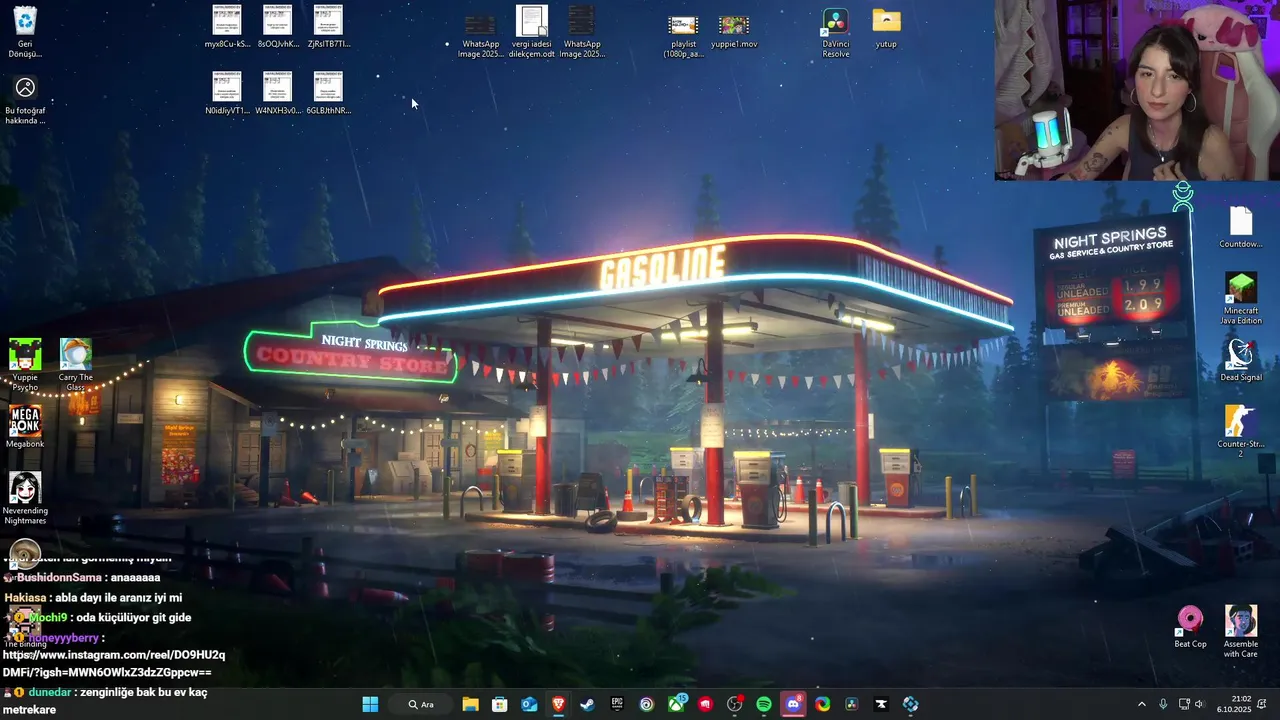
Task: Select the ZjRsITB7TI document file
Action: [x=328, y=26]
